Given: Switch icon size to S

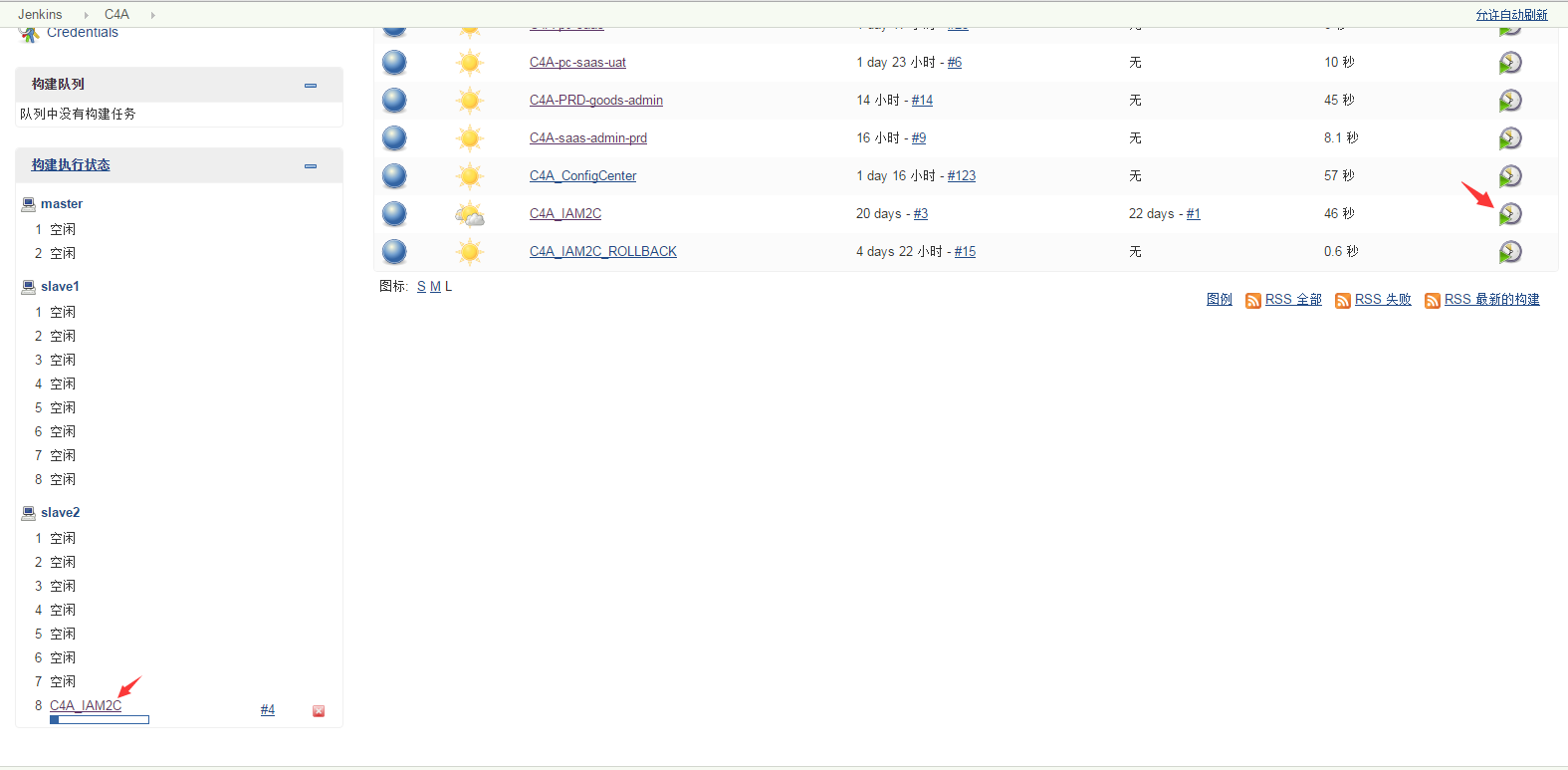Looking at the screenshot, I should point(421,287).
